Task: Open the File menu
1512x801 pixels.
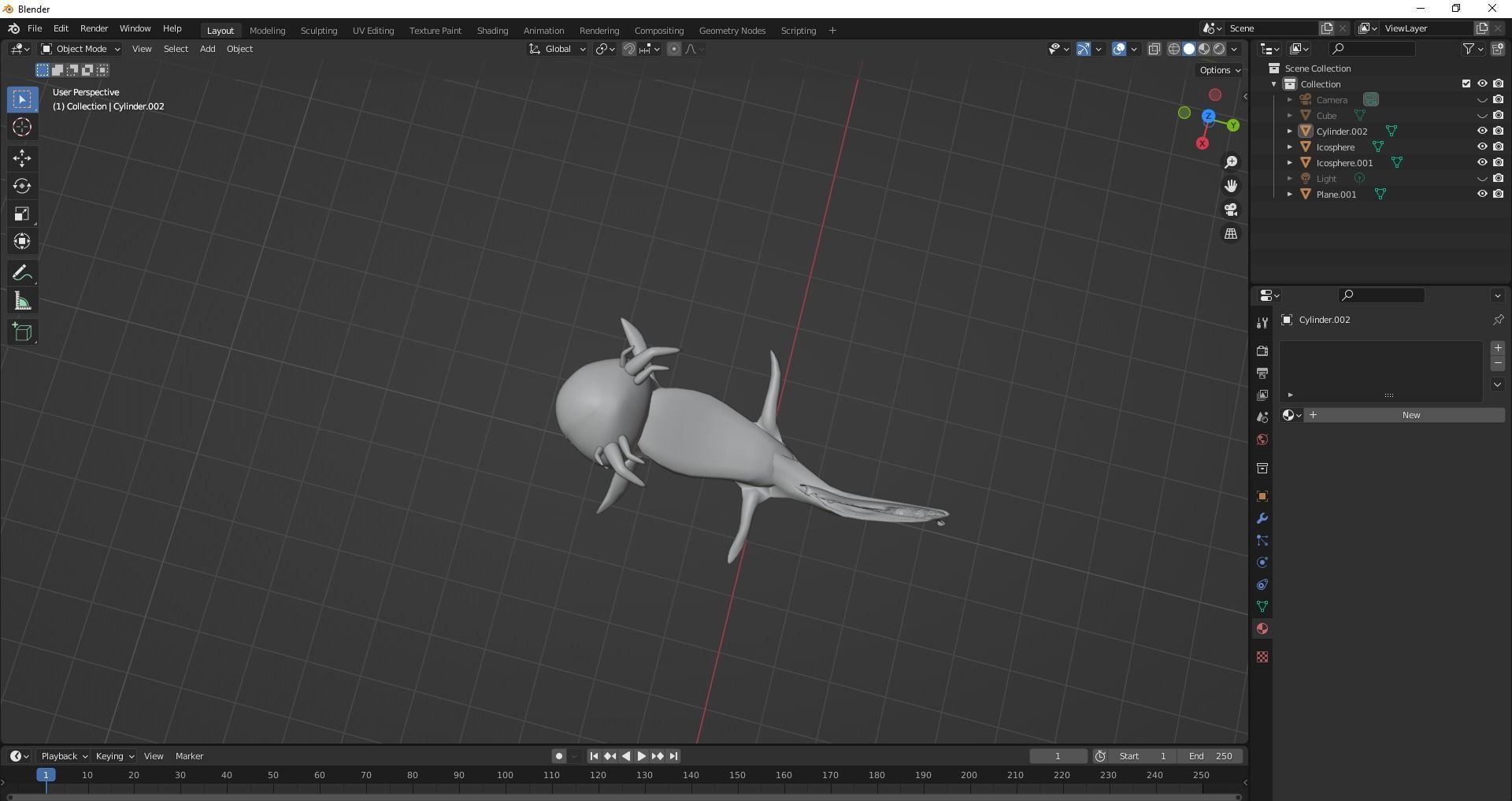Action: [35, 28]
